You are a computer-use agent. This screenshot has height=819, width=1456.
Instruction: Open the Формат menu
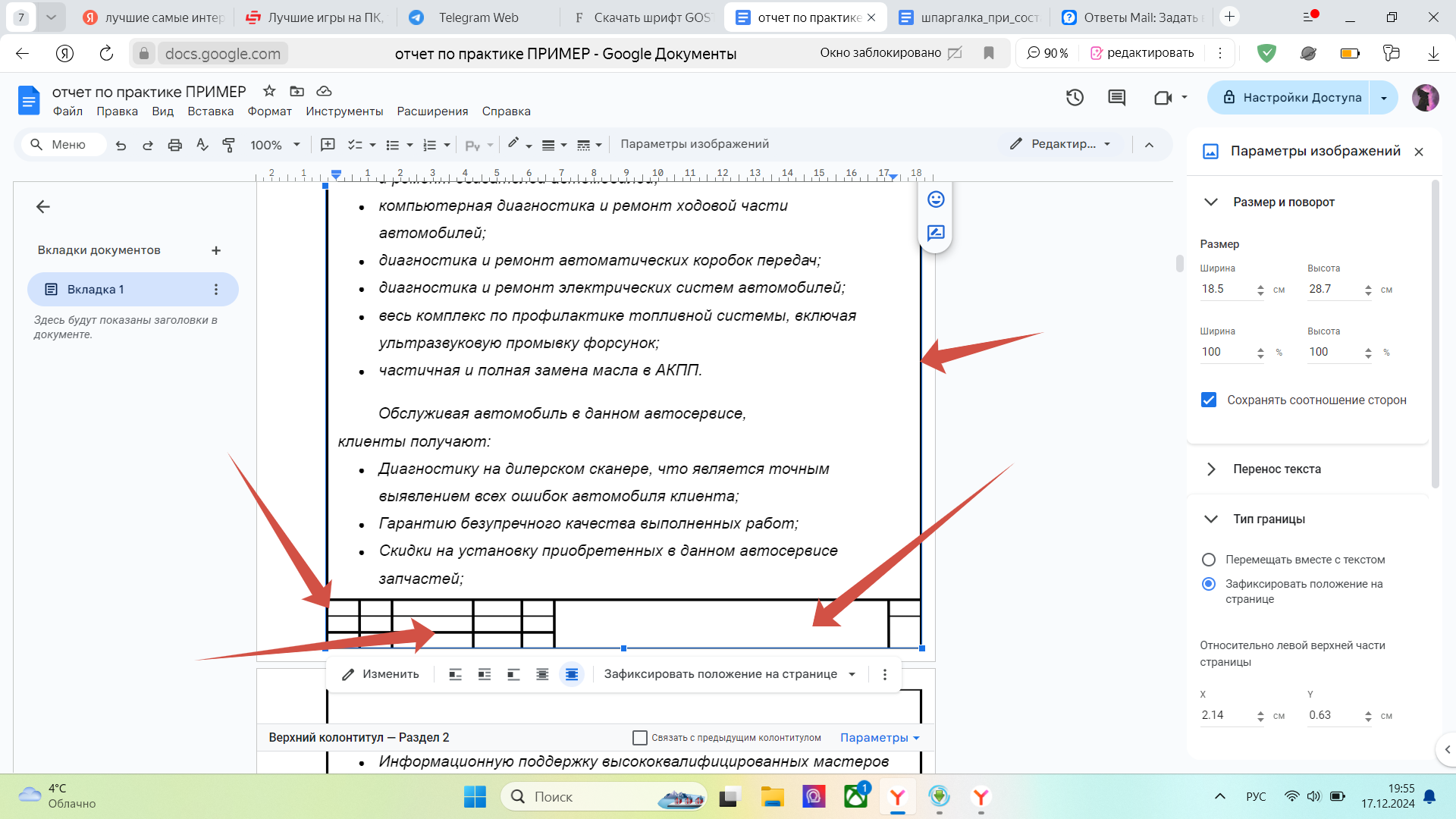tap(269, 111)
